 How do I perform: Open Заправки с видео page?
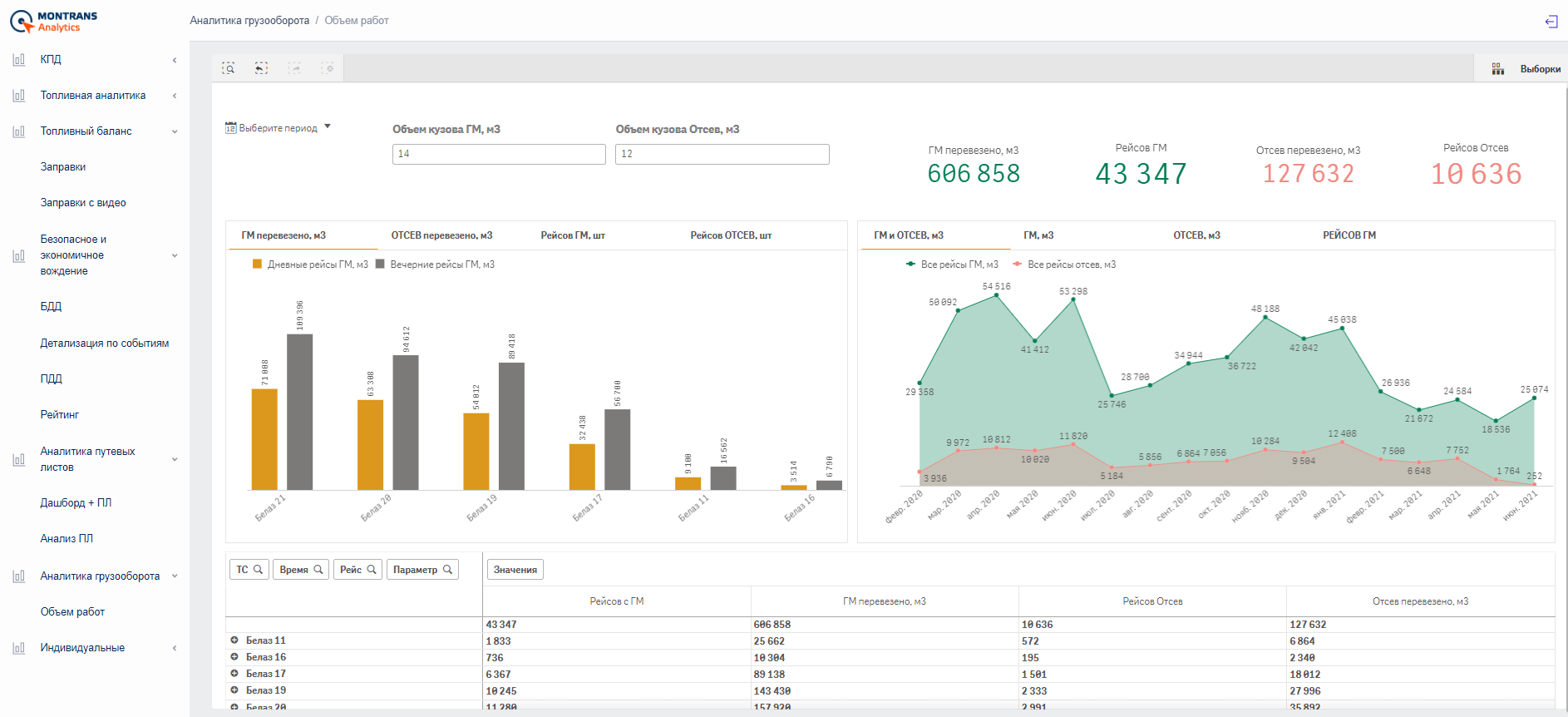click(83, 203)
